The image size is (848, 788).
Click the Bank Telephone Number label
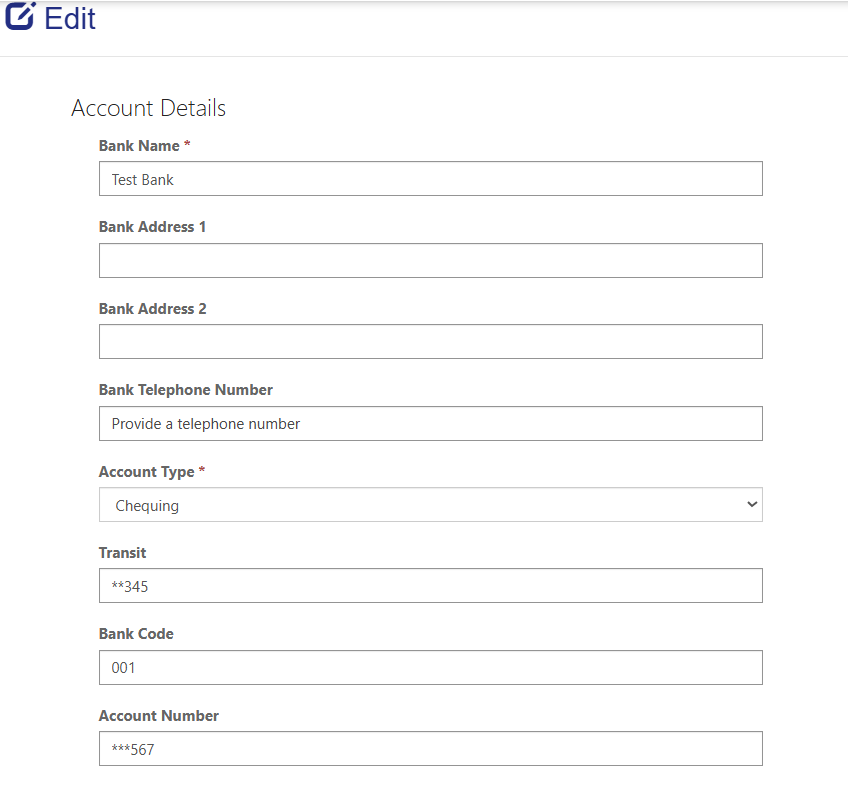[185, 390]
